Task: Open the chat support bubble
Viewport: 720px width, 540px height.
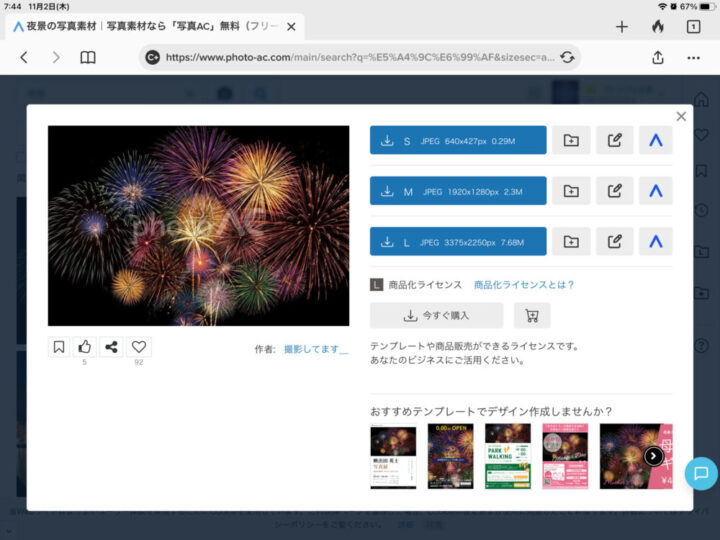Action: [x=700, y=473]
